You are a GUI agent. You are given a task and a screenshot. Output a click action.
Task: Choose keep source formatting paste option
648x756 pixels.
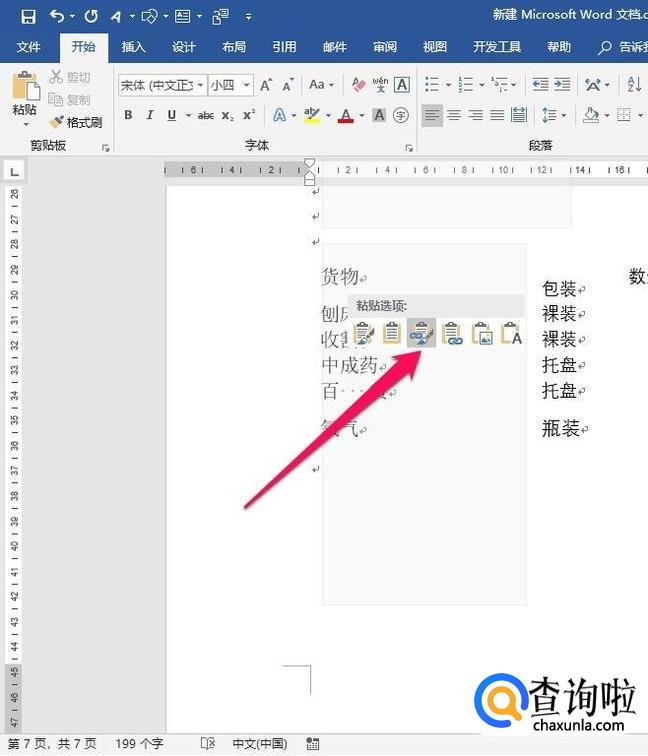click(363, 333)
